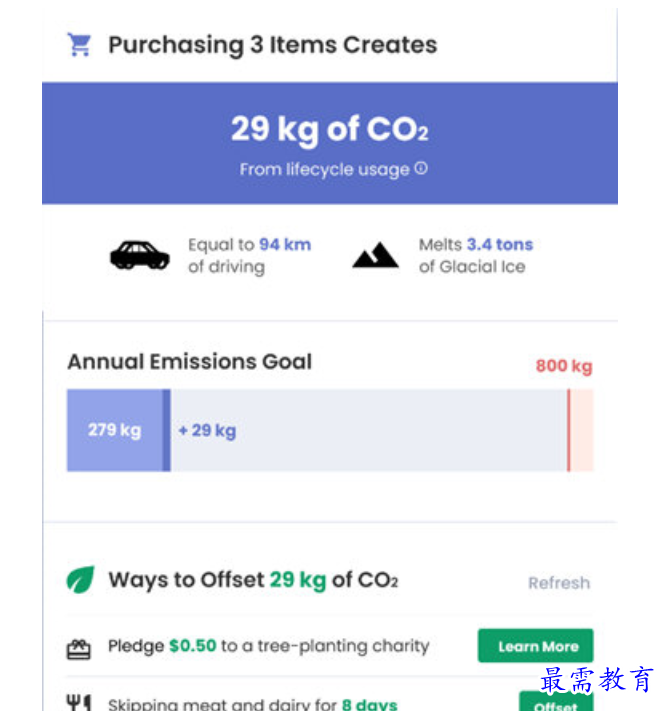The image size is (662, 711).
Task: Click the car driving icon
Action: coord(140,255)
